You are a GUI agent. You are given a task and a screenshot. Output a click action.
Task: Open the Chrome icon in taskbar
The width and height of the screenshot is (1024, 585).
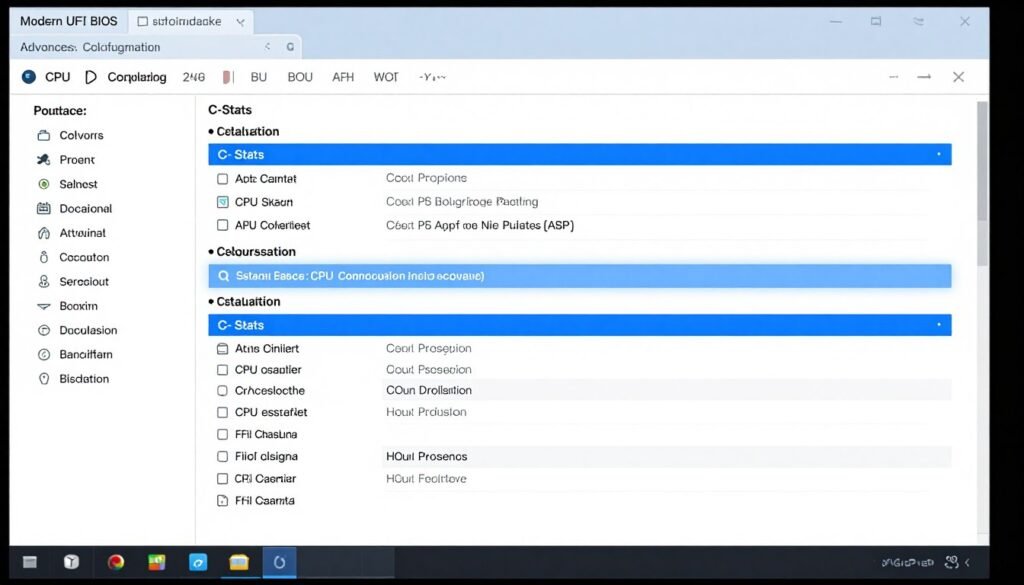click(x=116, y=563)
